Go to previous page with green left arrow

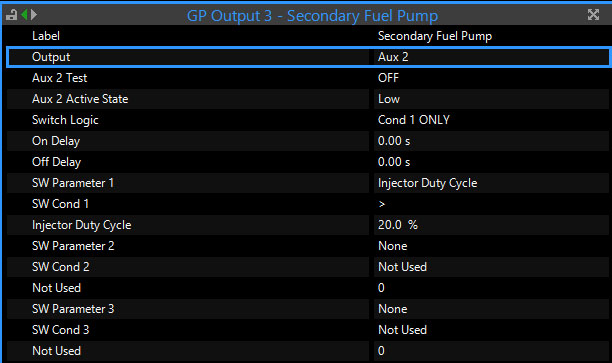pos(24,15)
